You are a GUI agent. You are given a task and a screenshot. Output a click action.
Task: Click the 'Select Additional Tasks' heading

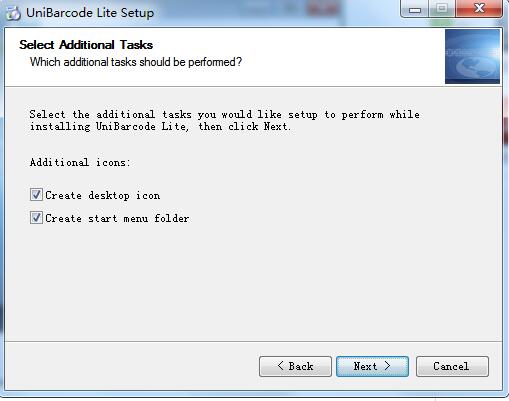click(86, 45)
